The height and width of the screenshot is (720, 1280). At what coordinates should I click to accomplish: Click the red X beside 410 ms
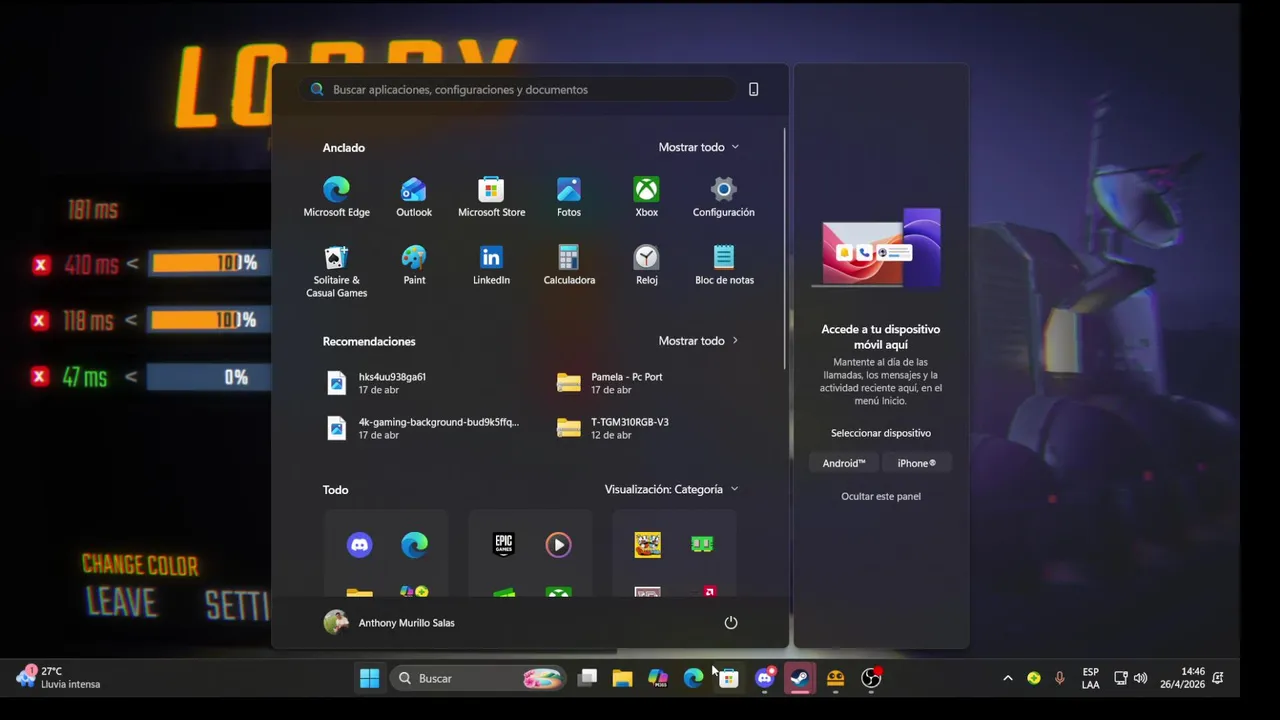(40, 265)
